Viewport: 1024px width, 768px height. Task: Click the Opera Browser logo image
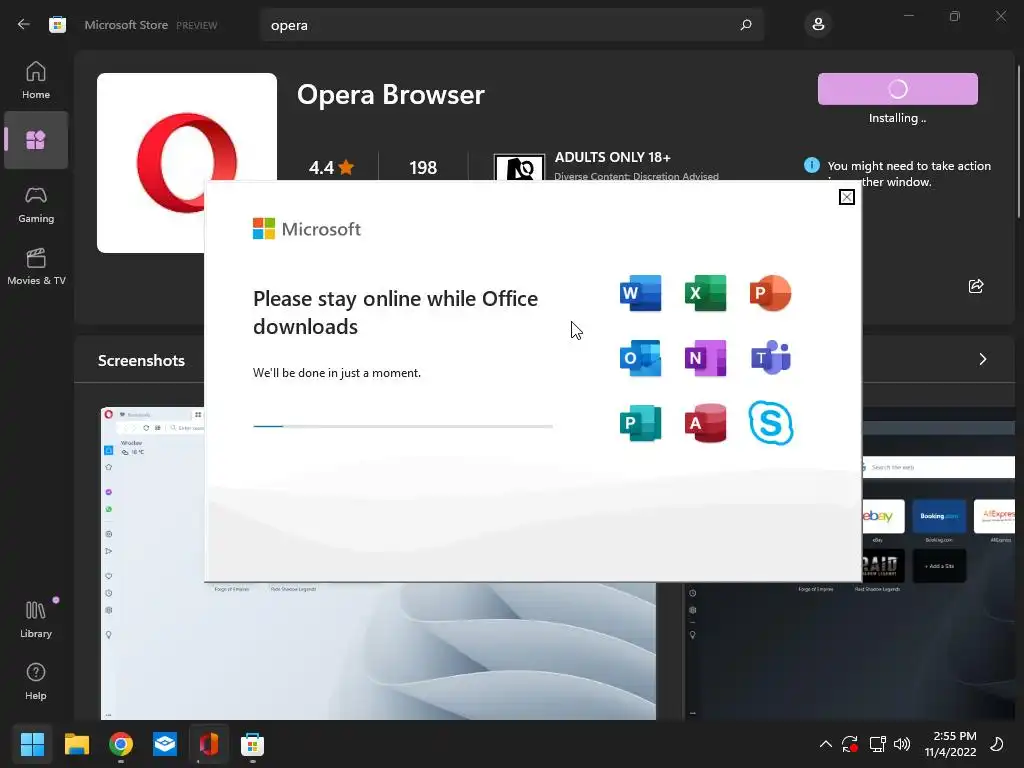coord(187,163)
